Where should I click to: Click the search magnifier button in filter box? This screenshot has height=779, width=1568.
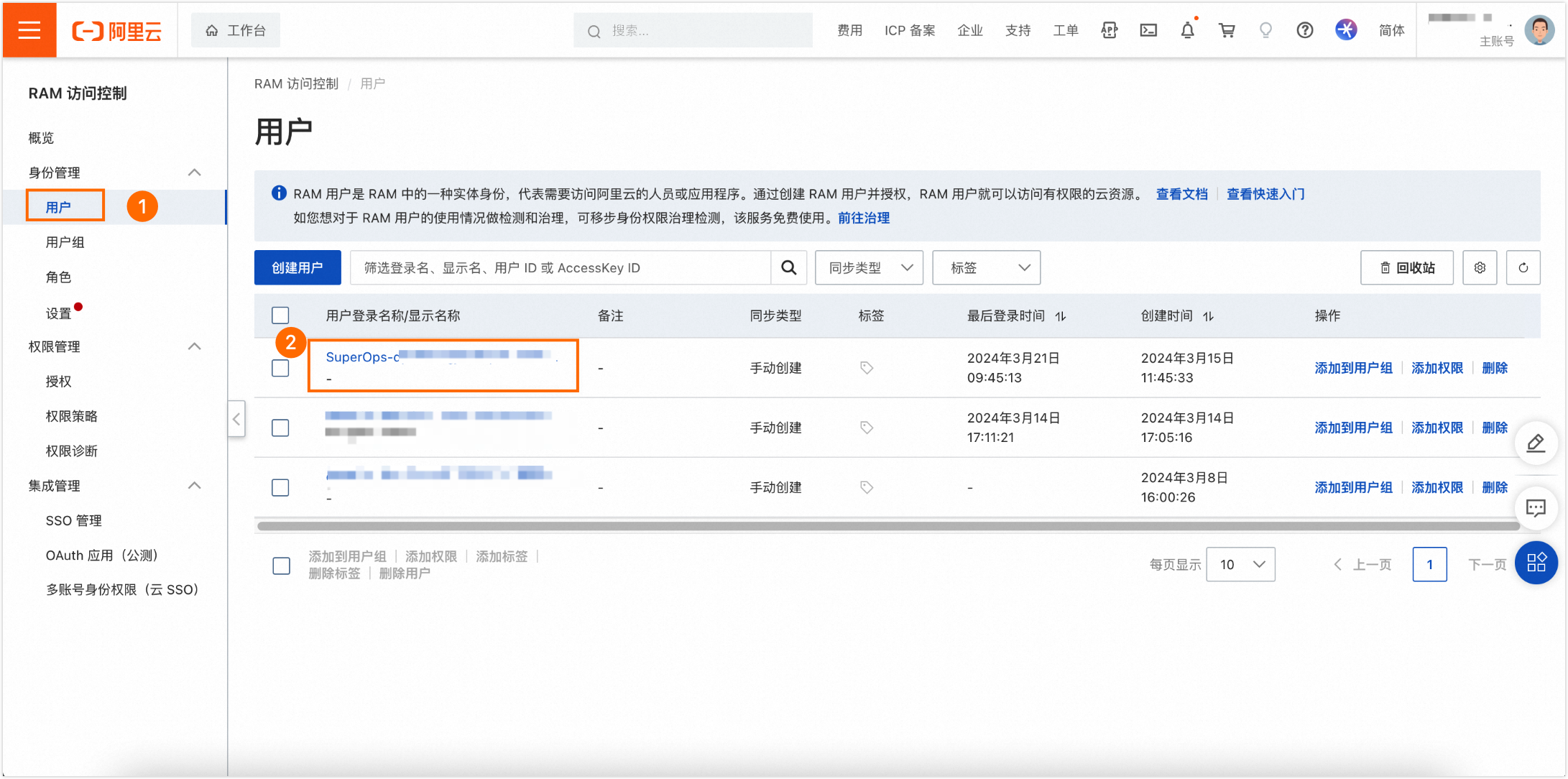788,268
